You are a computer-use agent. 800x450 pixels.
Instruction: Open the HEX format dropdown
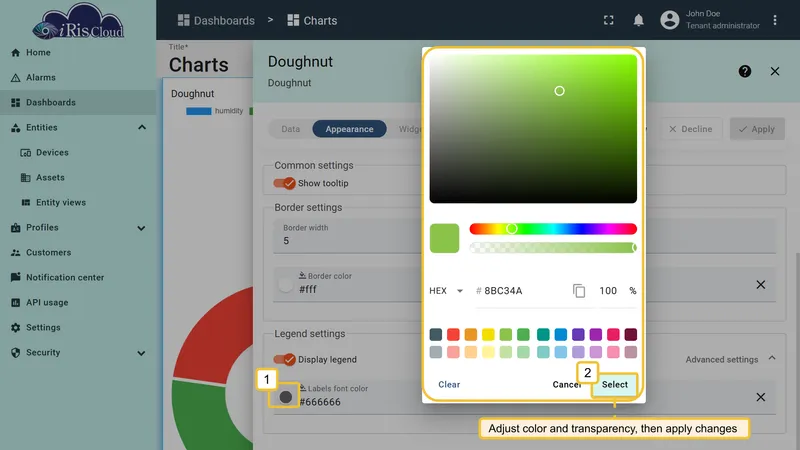coord(446,291)
